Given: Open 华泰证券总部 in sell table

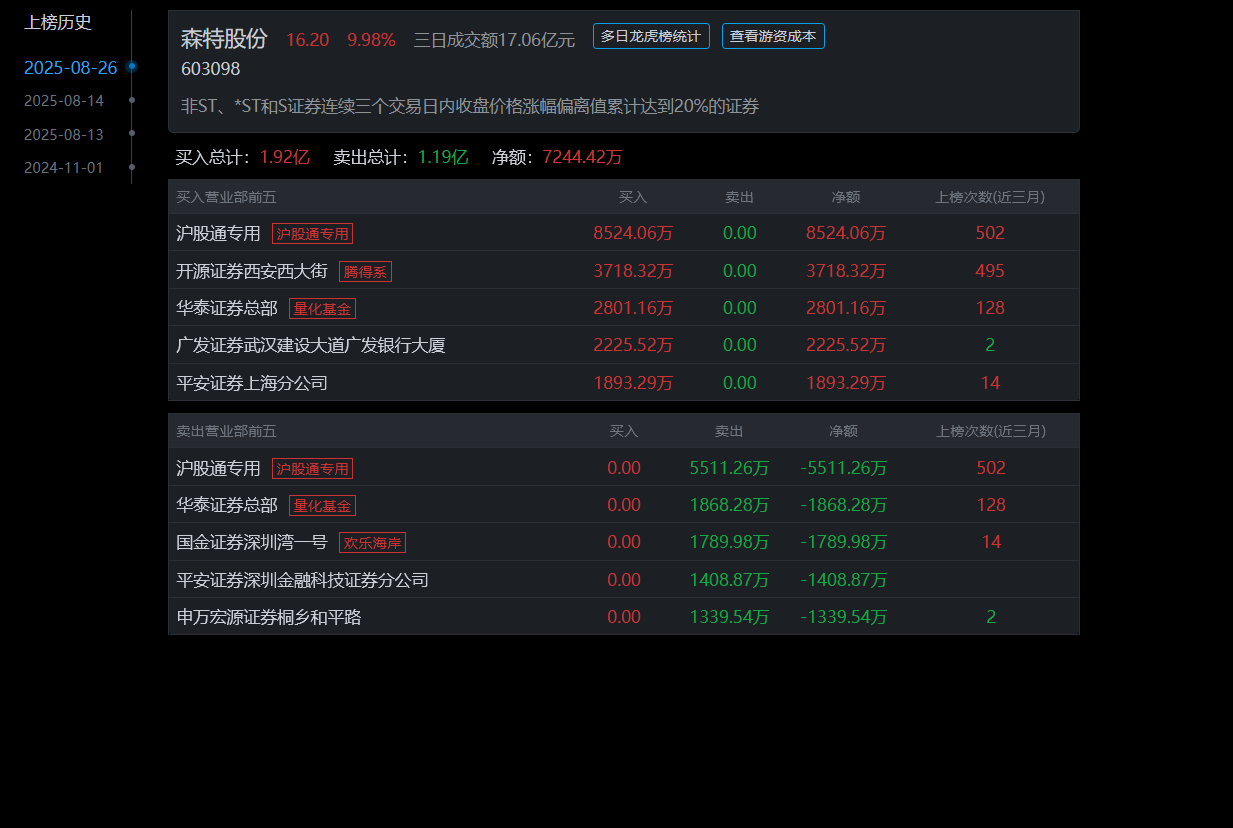Looking at the screenshot, I should 227,505.
